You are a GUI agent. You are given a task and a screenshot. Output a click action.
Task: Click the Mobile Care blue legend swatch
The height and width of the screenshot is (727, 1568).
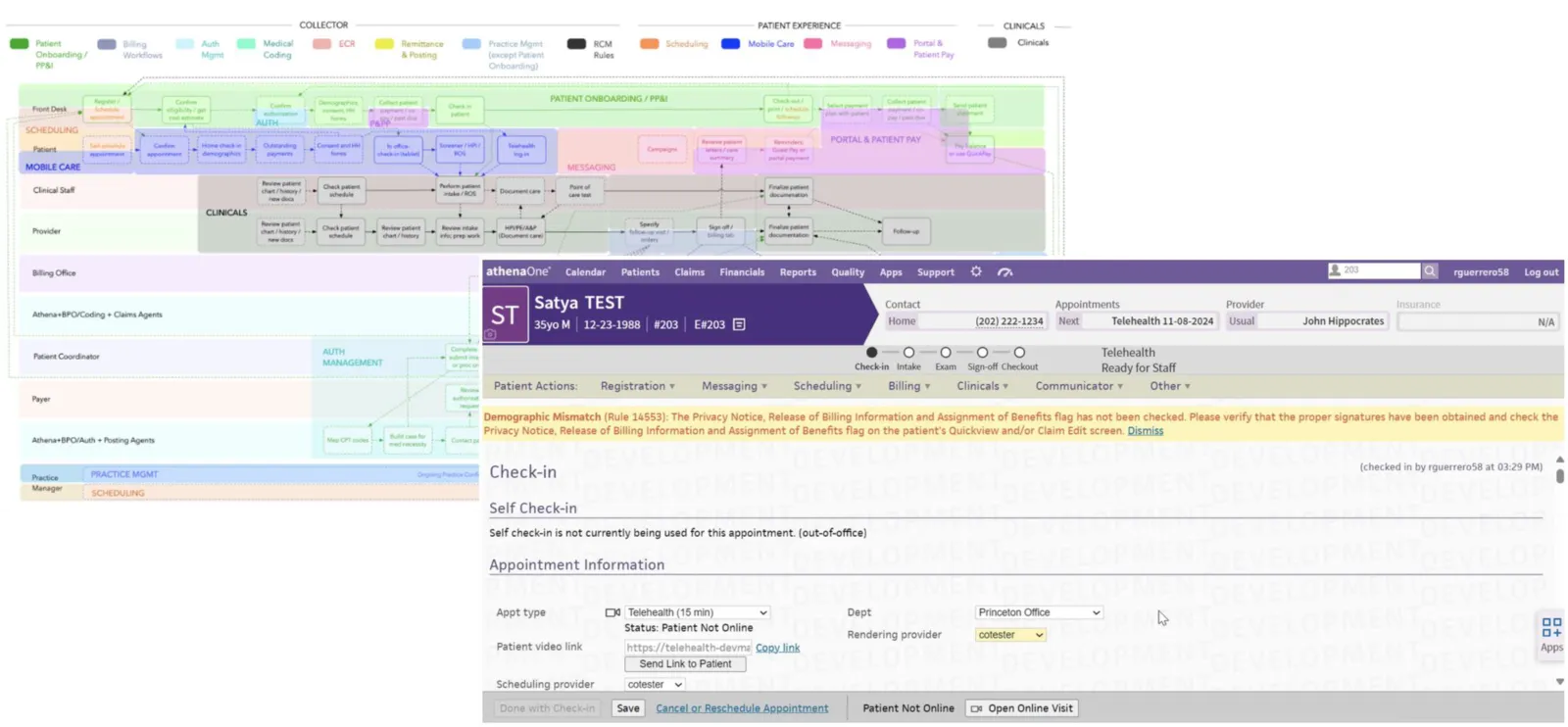[x=730, y=43]
